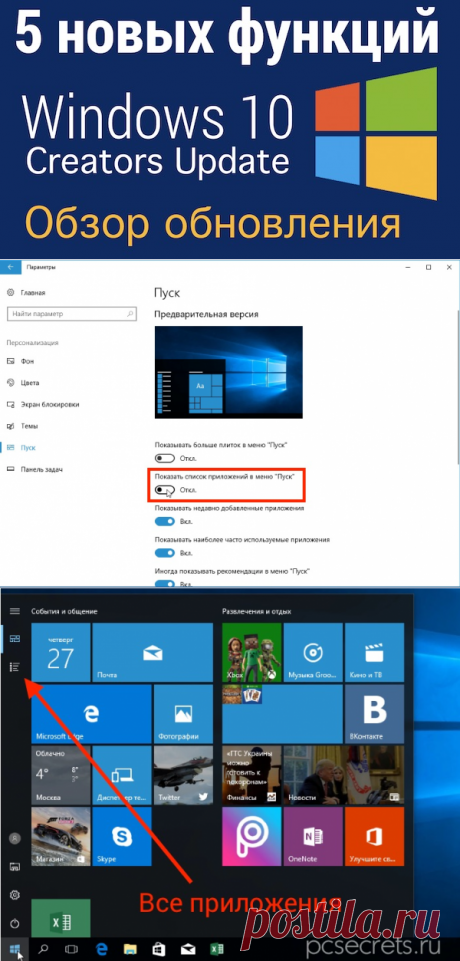Screen dimensions: 460x961
Task: Open File Explorer icon in Start rail
Action: click(15, 867)
